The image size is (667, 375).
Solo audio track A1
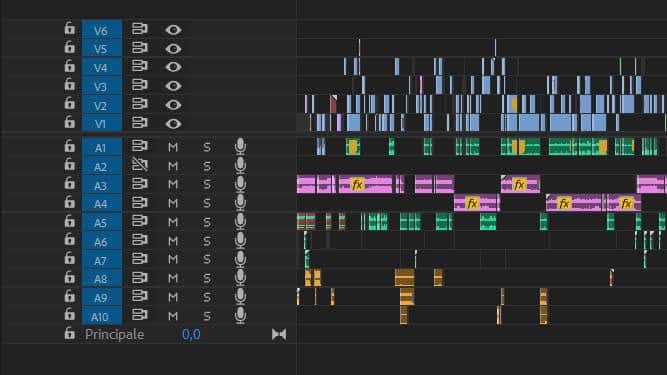[207, 147]
